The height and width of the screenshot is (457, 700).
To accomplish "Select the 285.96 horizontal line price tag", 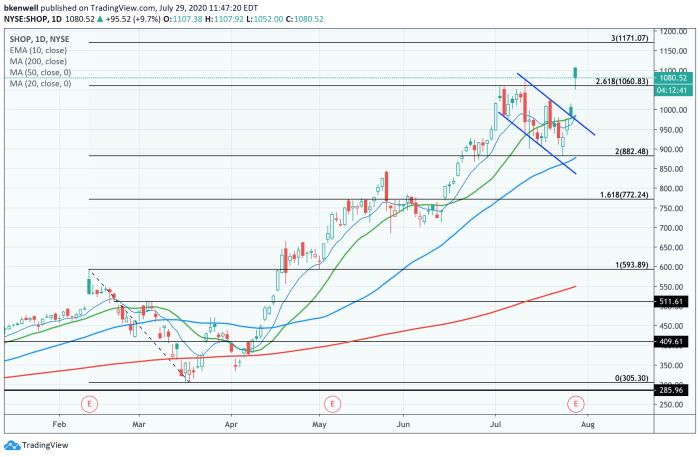I will point(669,390).
